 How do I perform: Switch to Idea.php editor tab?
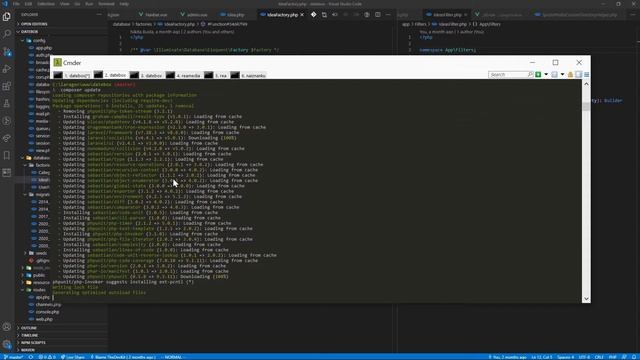(x=233, y=15)
